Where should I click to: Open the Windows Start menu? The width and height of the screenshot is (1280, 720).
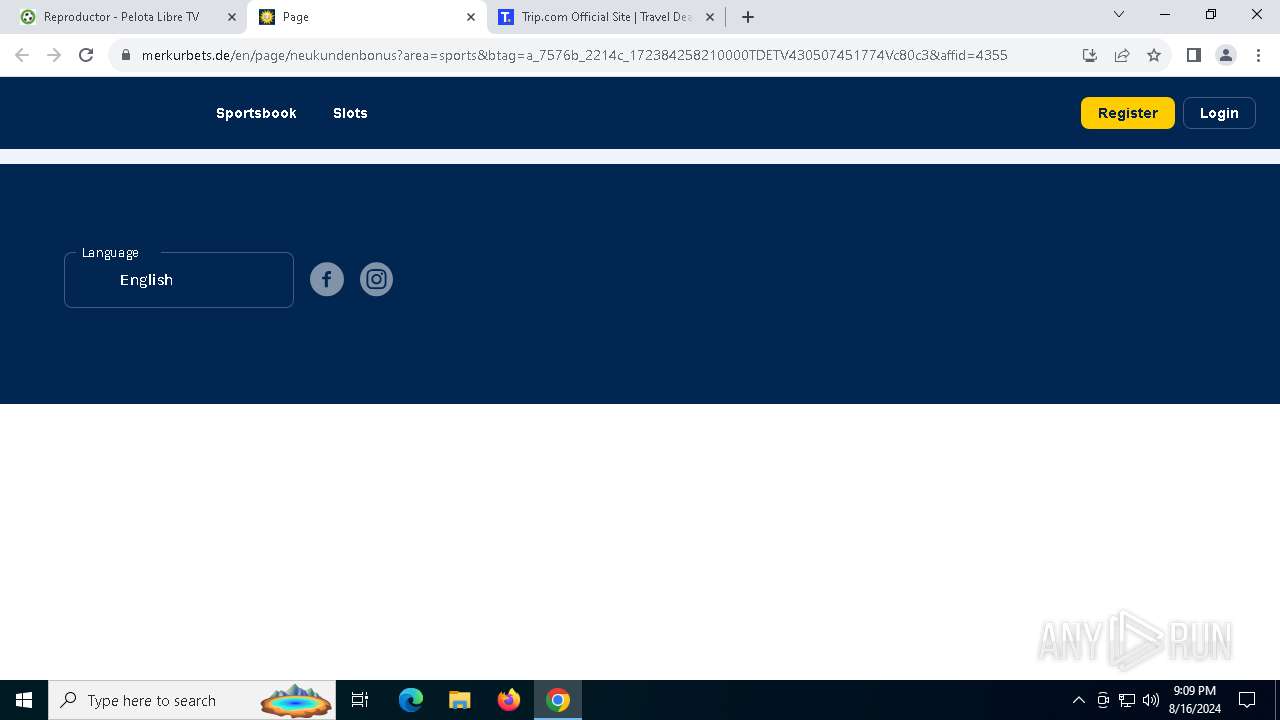click(x=24, y=700)
